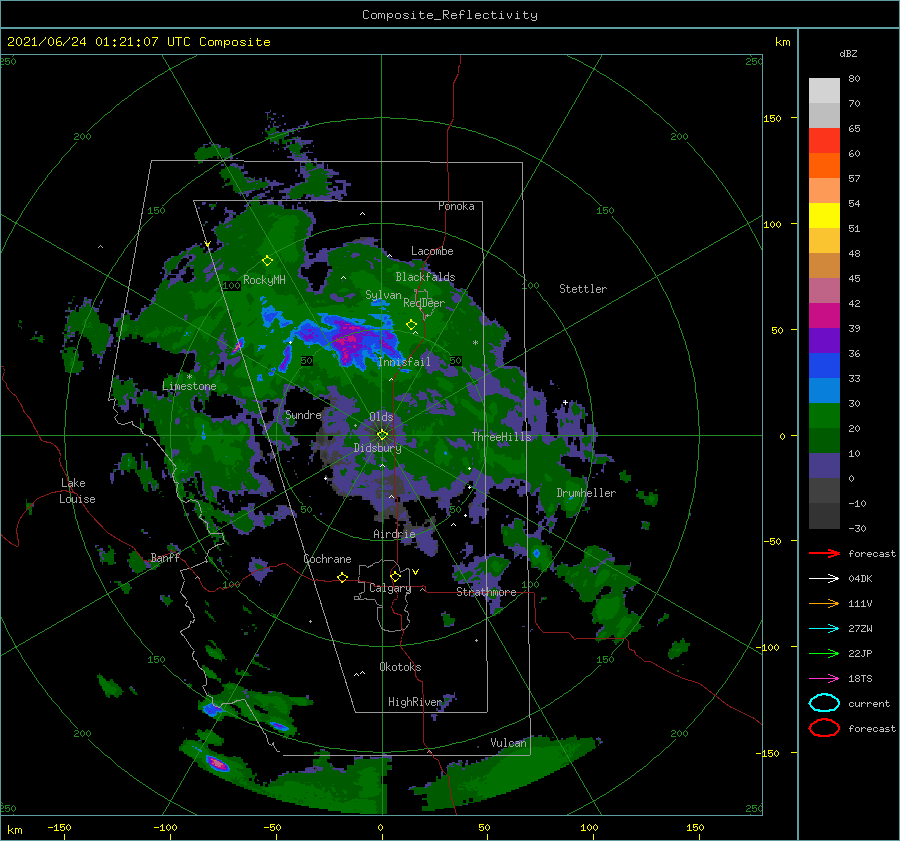This screenshot has height=841, width=900.
Task: Click the Blackfalds town label
Action: point(425,277)
